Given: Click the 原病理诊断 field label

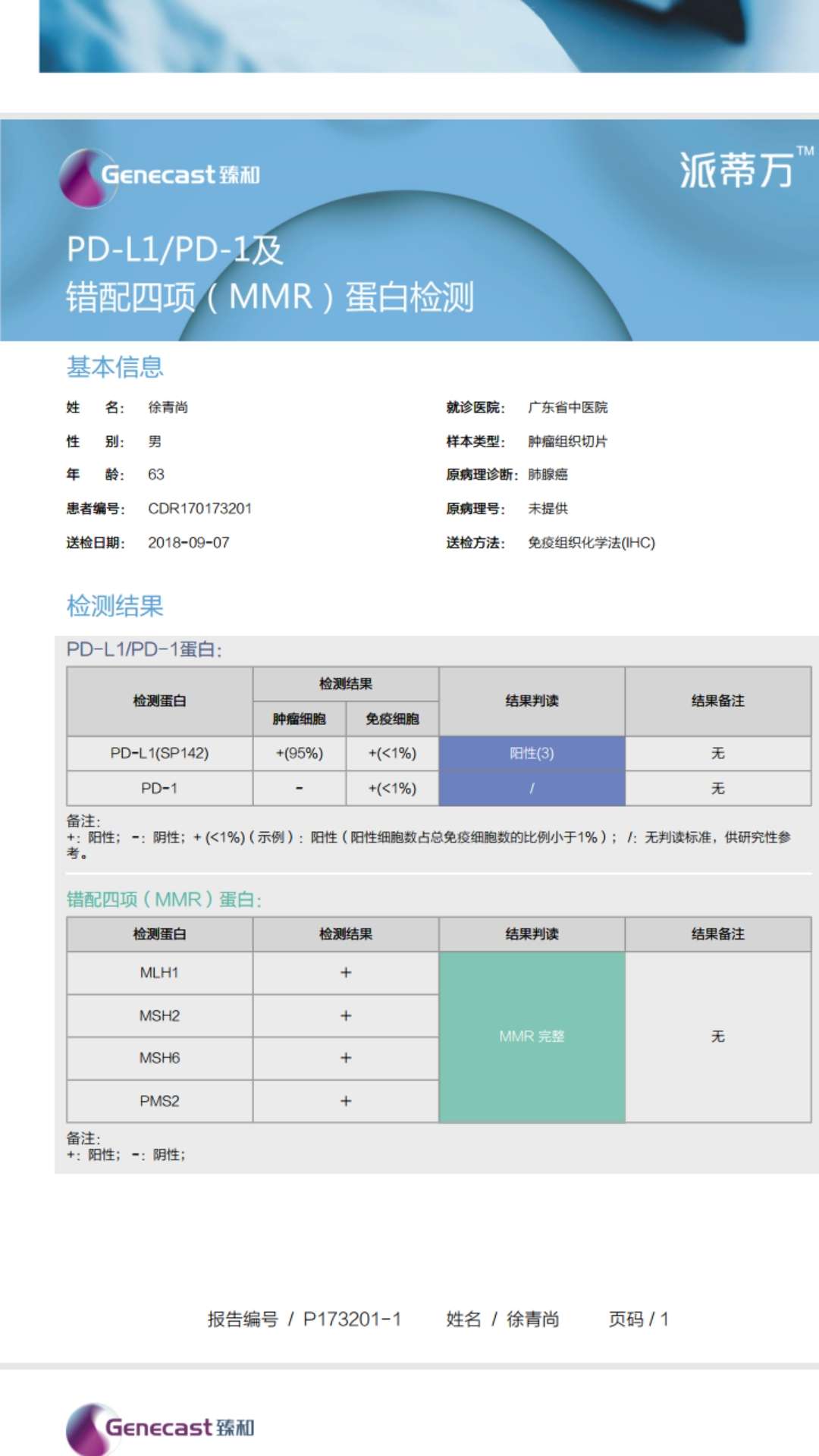Looking at the screenshot, I should (482, 475).
